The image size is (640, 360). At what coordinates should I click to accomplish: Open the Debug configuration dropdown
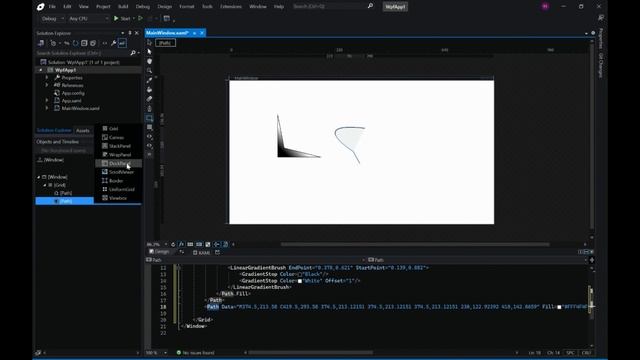pos(52,18)
